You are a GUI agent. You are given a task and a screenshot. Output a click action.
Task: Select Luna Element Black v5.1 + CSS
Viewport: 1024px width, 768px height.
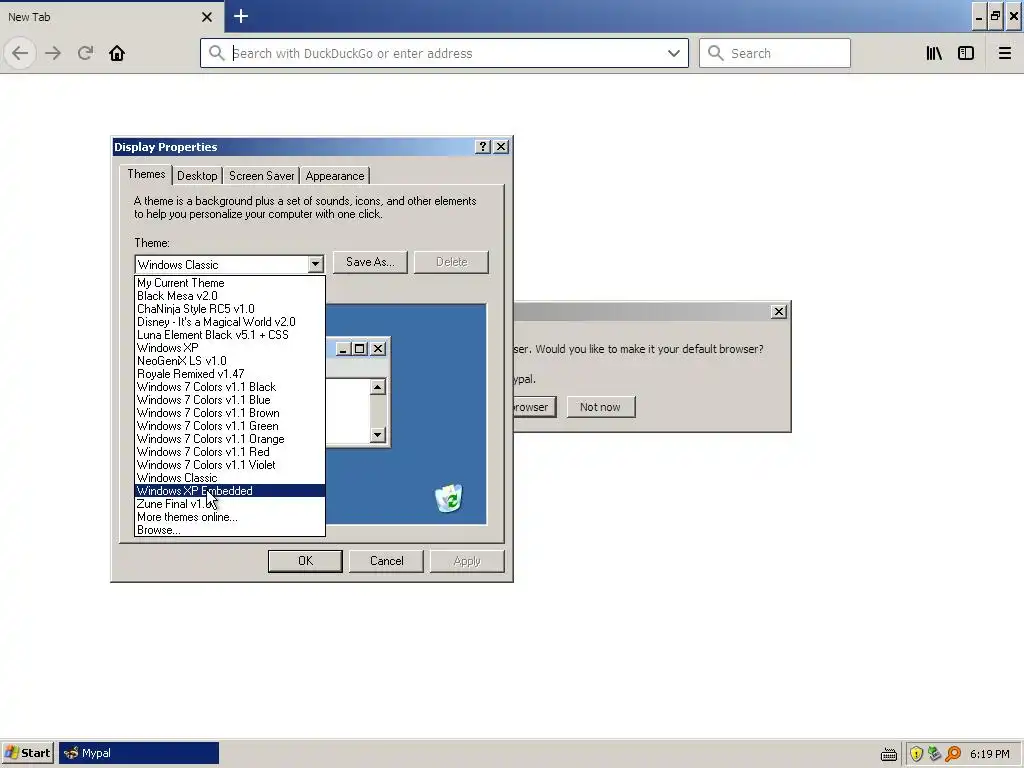[x=229, y=334]
